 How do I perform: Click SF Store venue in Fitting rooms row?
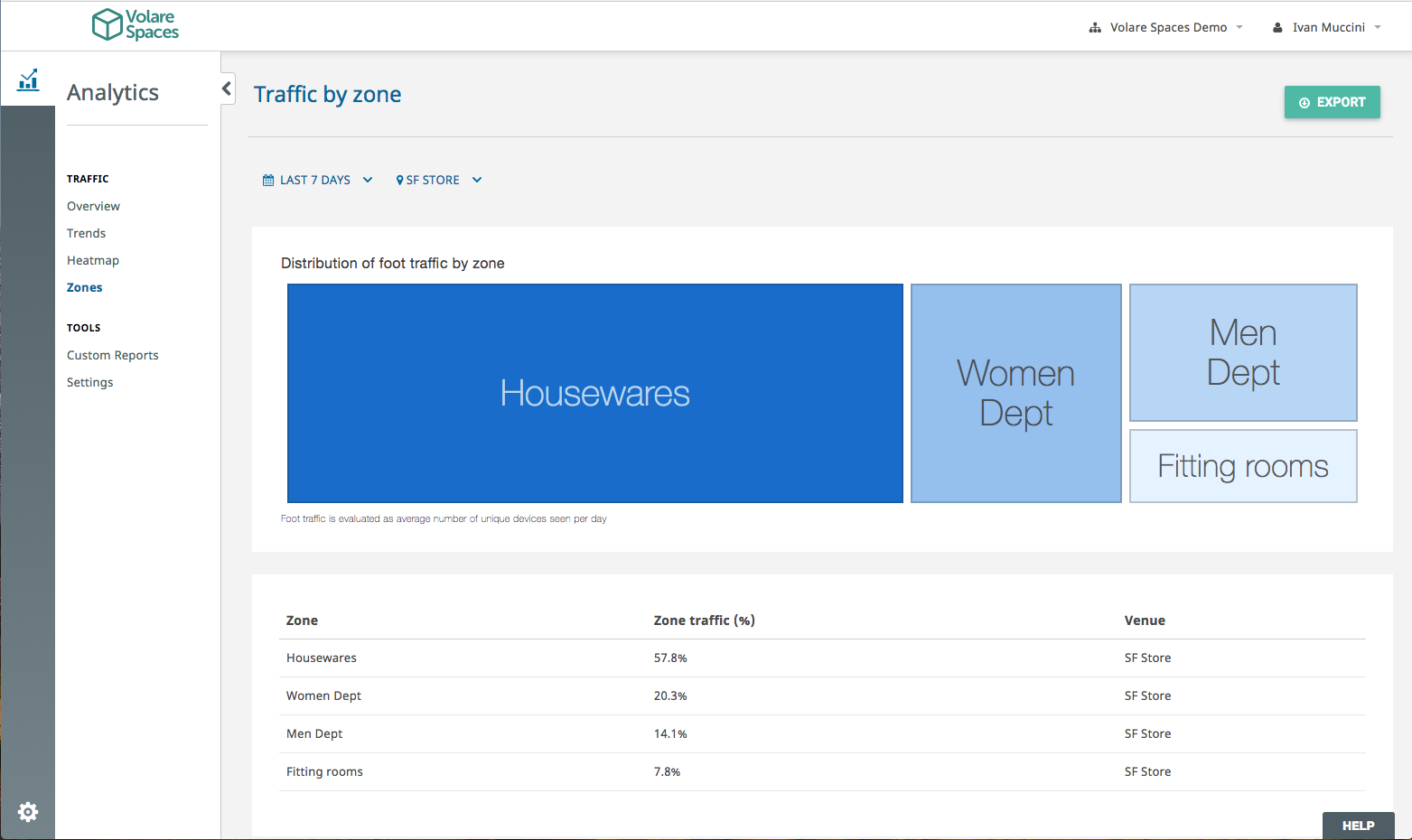(1147, 772)
